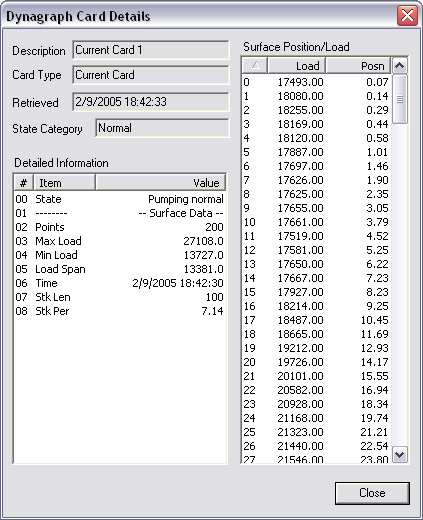Click the State Category Normal field
The image size is (423, 520).
click(x=162, y=128)
